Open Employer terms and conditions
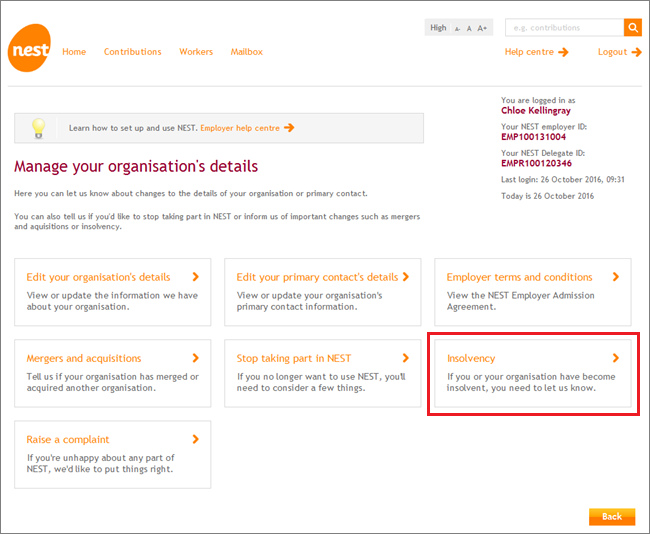 click(519, 277)
